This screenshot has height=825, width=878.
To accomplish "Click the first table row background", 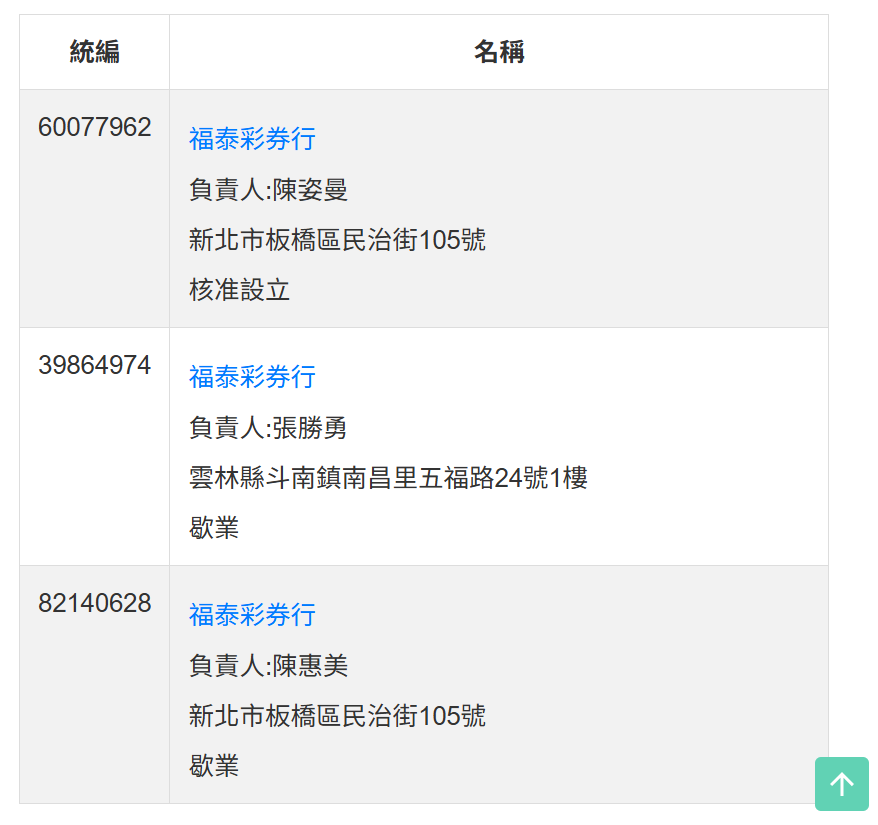I will click(x=650, y=207).
